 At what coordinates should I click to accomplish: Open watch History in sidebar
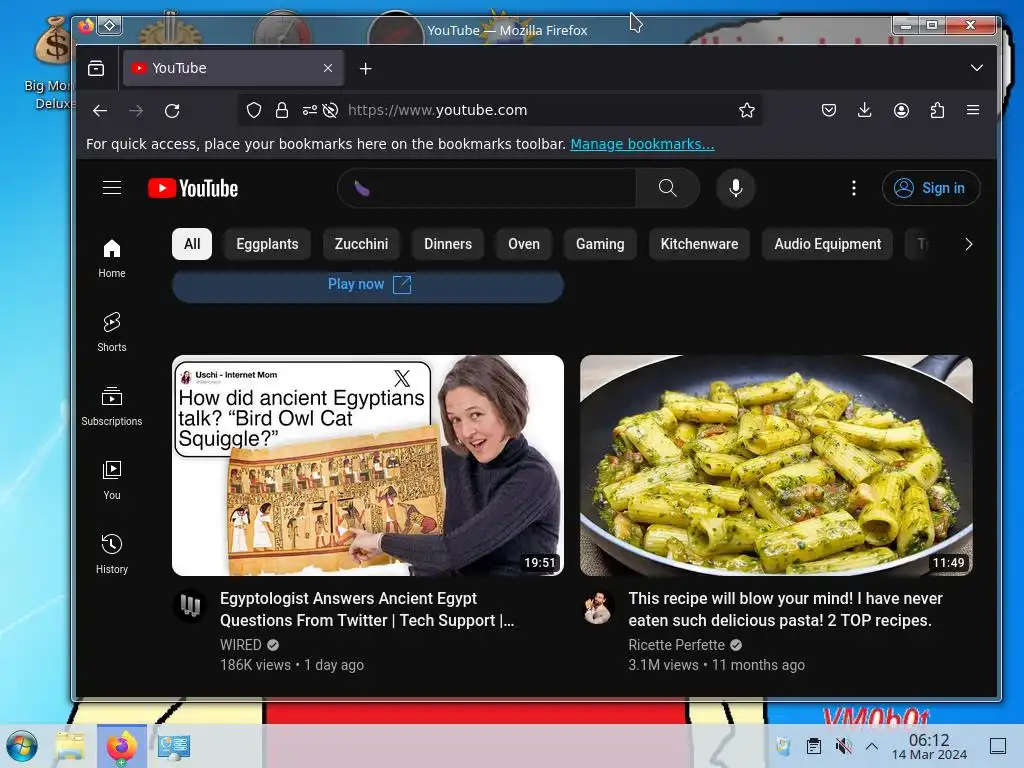112,554
